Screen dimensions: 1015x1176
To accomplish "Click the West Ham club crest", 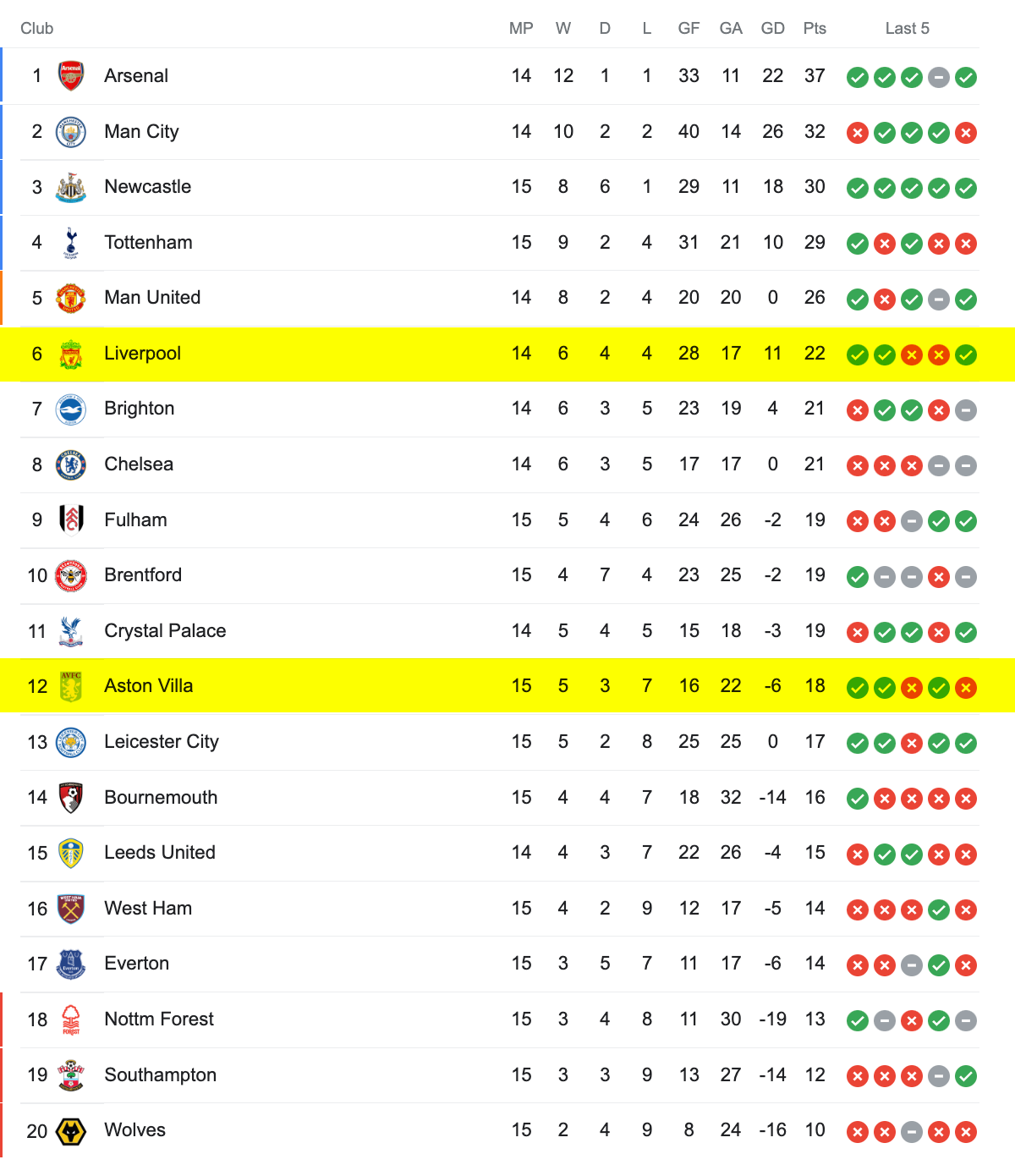I will (71, 909).
